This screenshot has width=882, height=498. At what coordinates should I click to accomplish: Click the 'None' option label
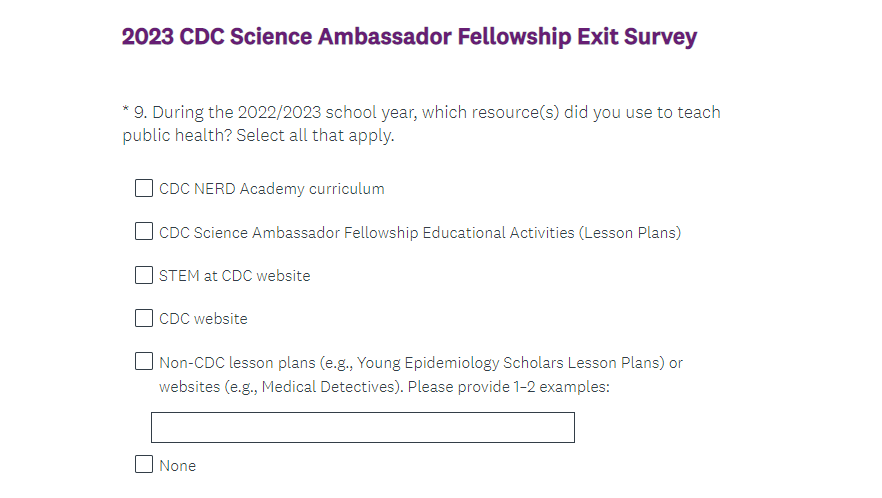(x=178, y=466)
